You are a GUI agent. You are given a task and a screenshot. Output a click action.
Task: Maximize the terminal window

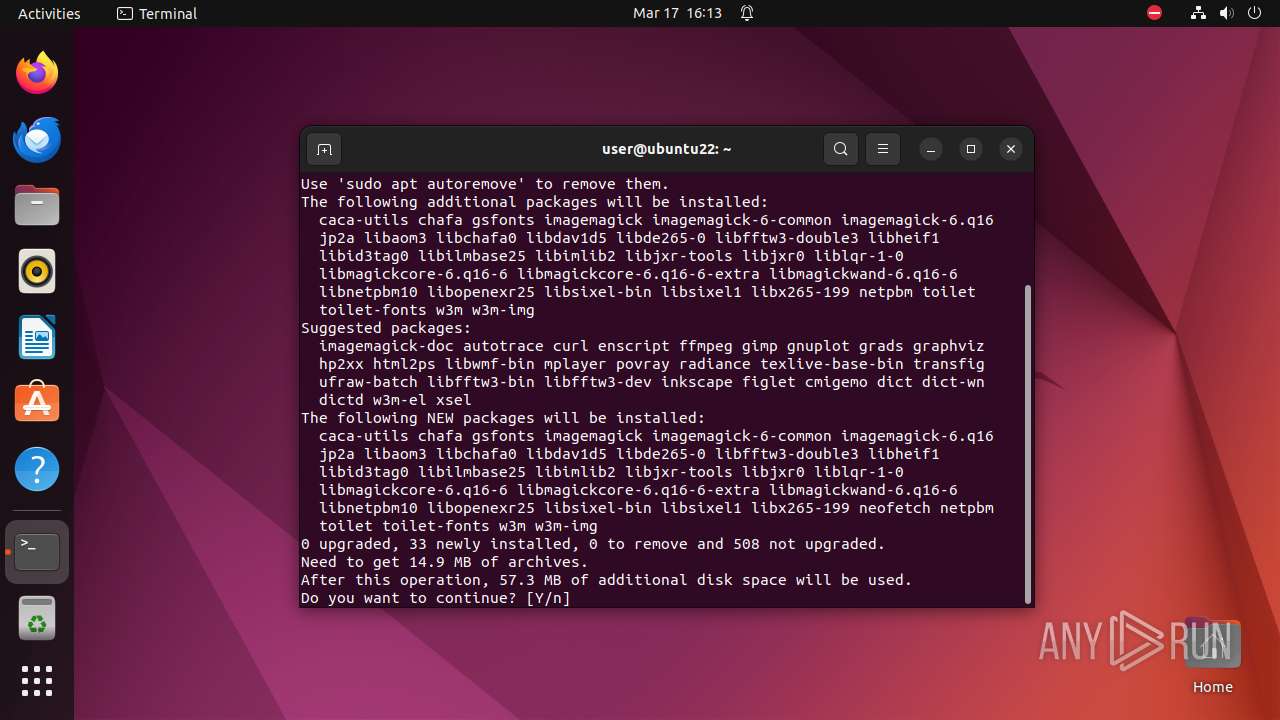[971, 149]
